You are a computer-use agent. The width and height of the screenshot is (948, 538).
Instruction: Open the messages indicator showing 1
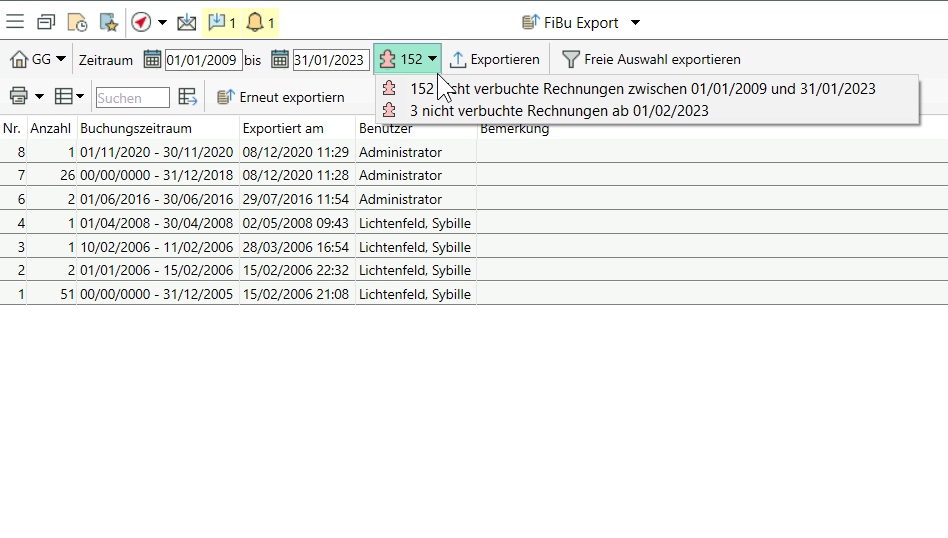tap(221, 22)
